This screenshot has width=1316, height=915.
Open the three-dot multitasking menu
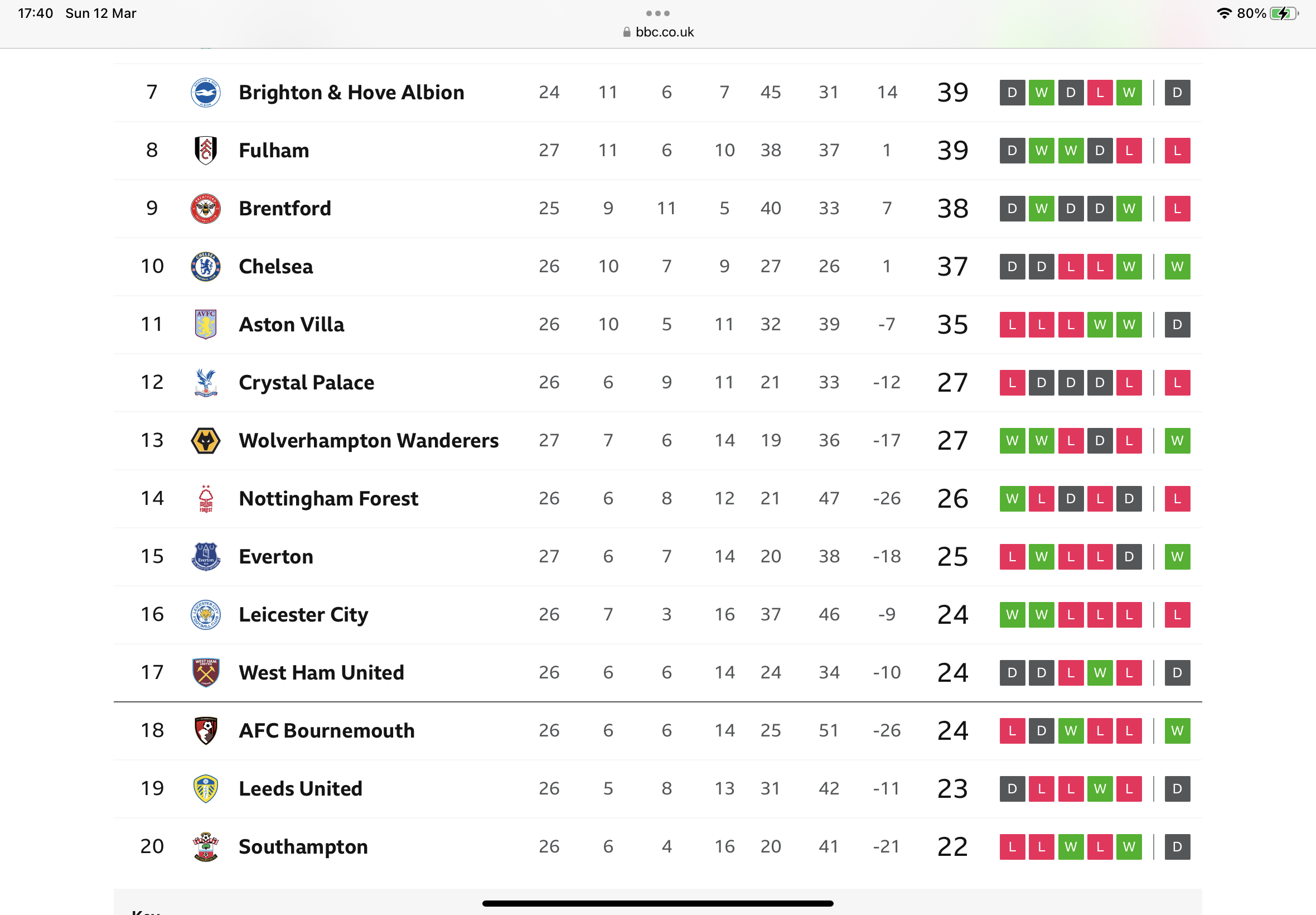click(x=657, y=13)
